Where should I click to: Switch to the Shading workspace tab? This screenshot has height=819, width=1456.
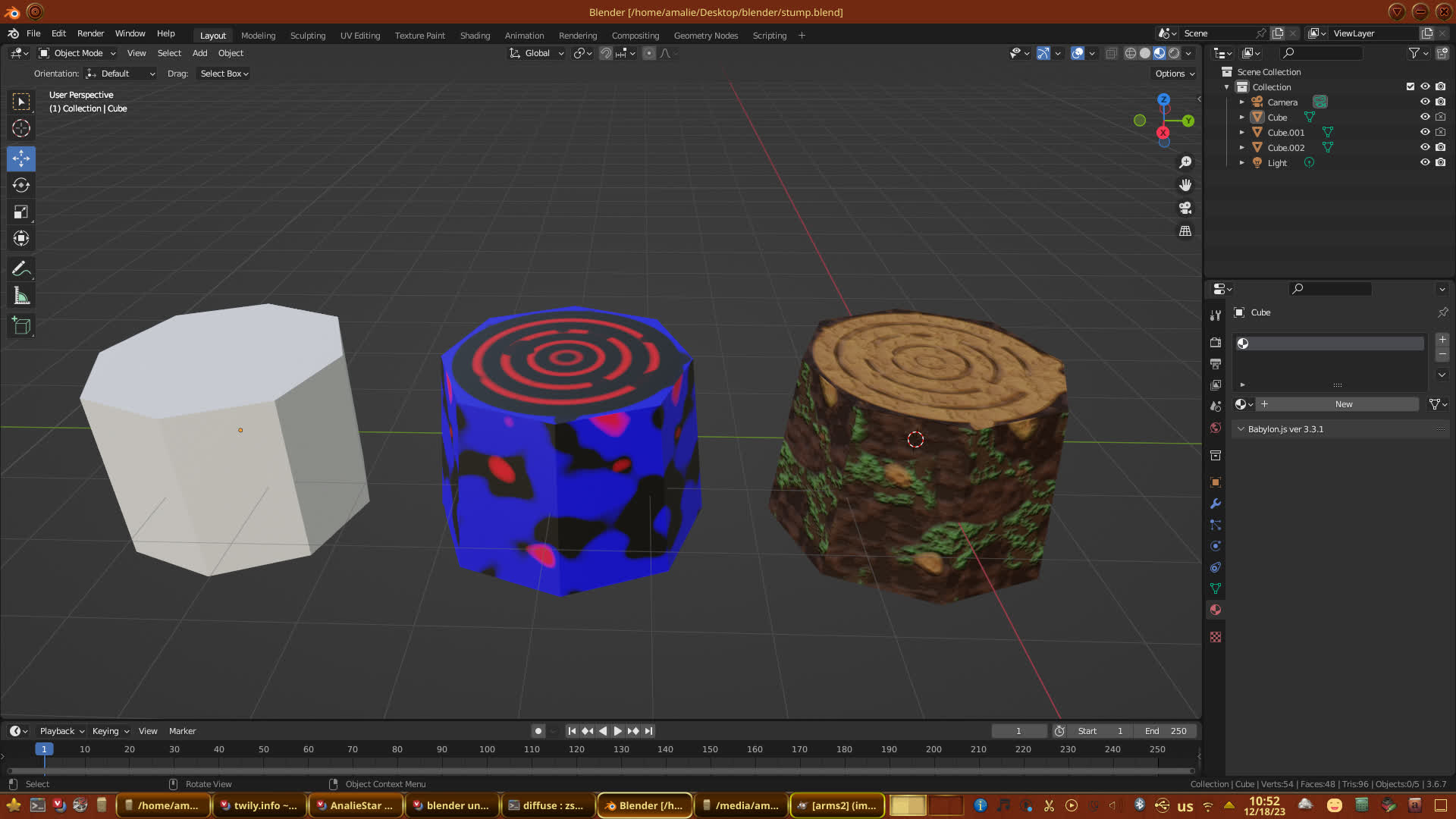click(475, 36)
